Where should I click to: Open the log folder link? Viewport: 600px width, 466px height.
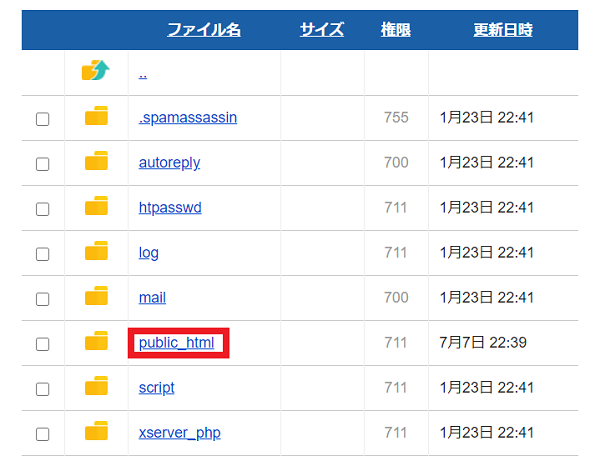[148, 253]
